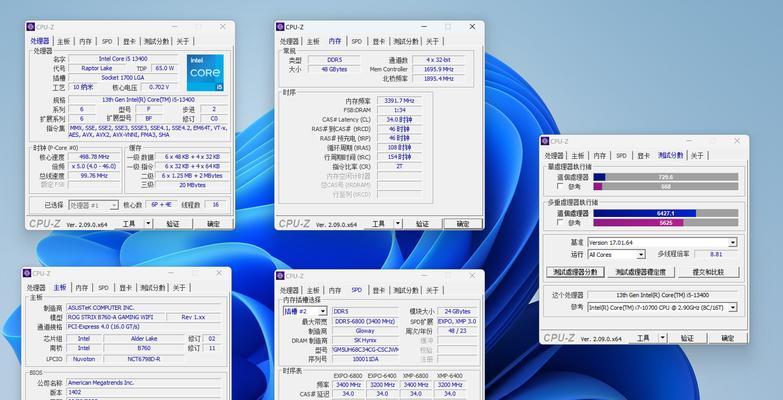This screenshot has height=400, width=783.
Task: Click the CPU-Z app icon in the 测试分数 window title bar
Action: pos(545,141)
